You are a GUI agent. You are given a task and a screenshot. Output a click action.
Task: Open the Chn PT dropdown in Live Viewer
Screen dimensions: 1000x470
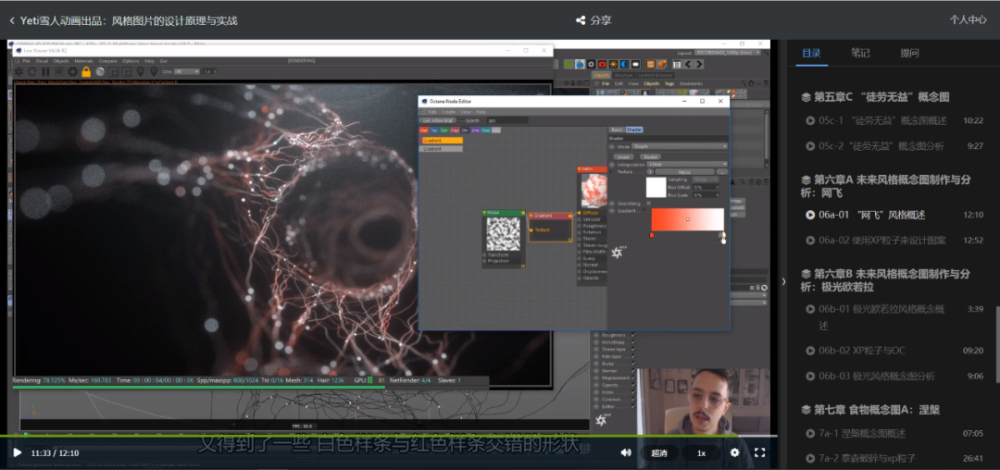pos(187,71)
